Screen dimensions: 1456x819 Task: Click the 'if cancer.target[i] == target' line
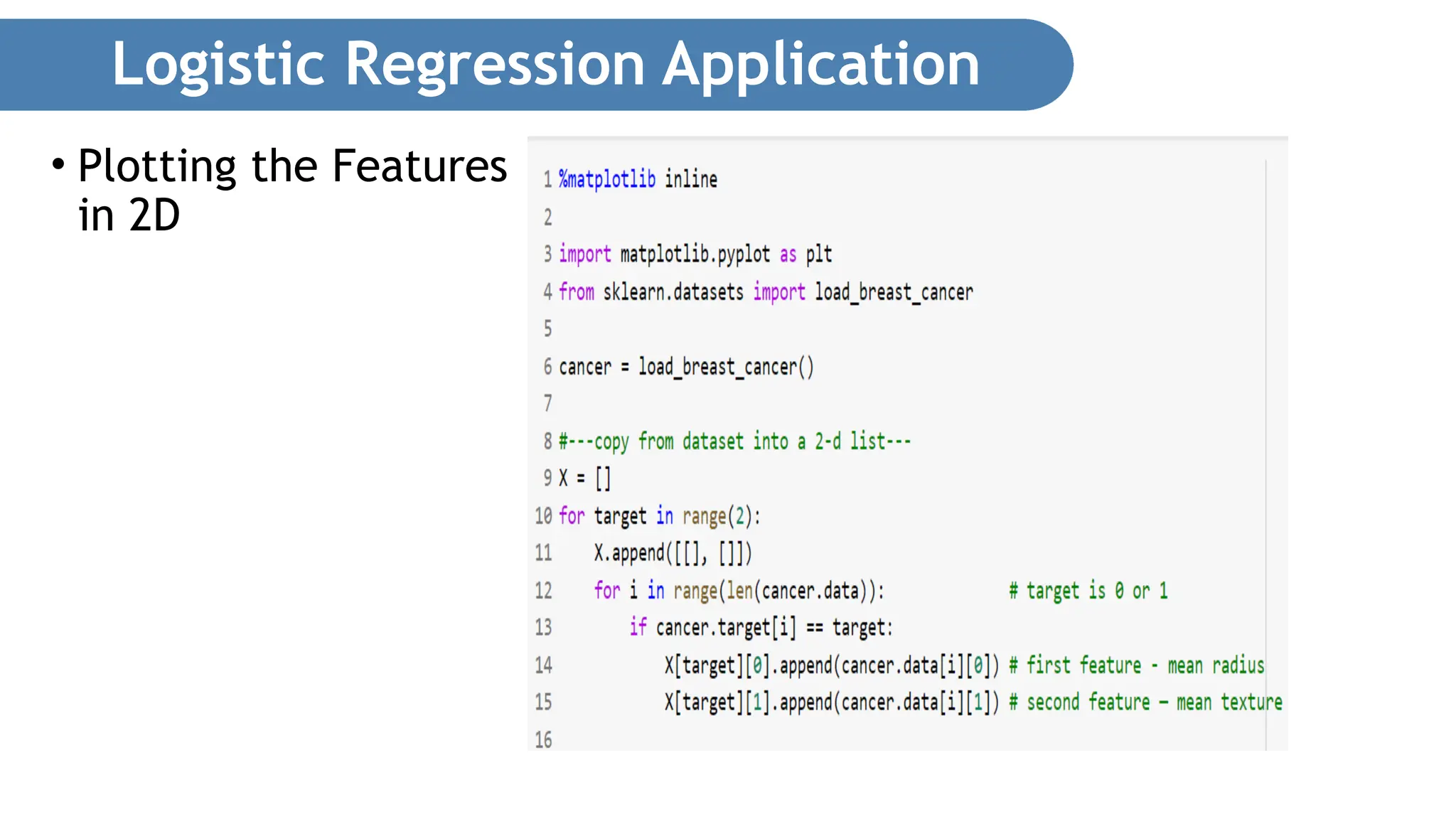pyautogui.click(x=760, y=628)
